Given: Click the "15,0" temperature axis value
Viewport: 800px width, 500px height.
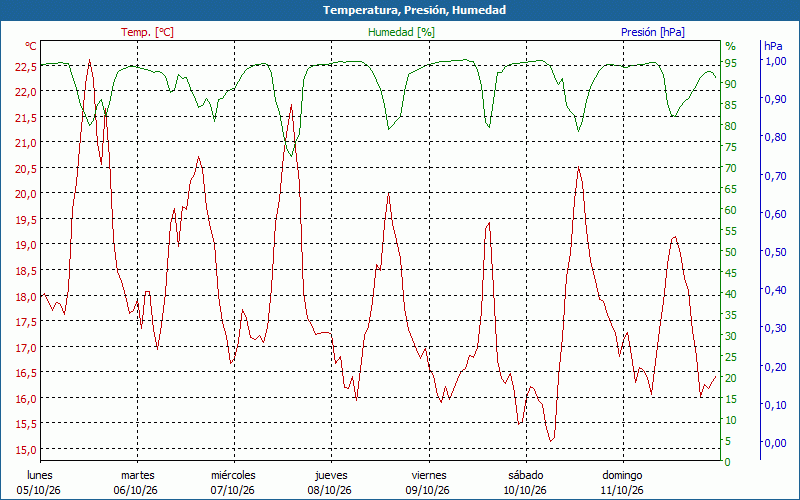Looking at the screenshot, I should (27, 449).
